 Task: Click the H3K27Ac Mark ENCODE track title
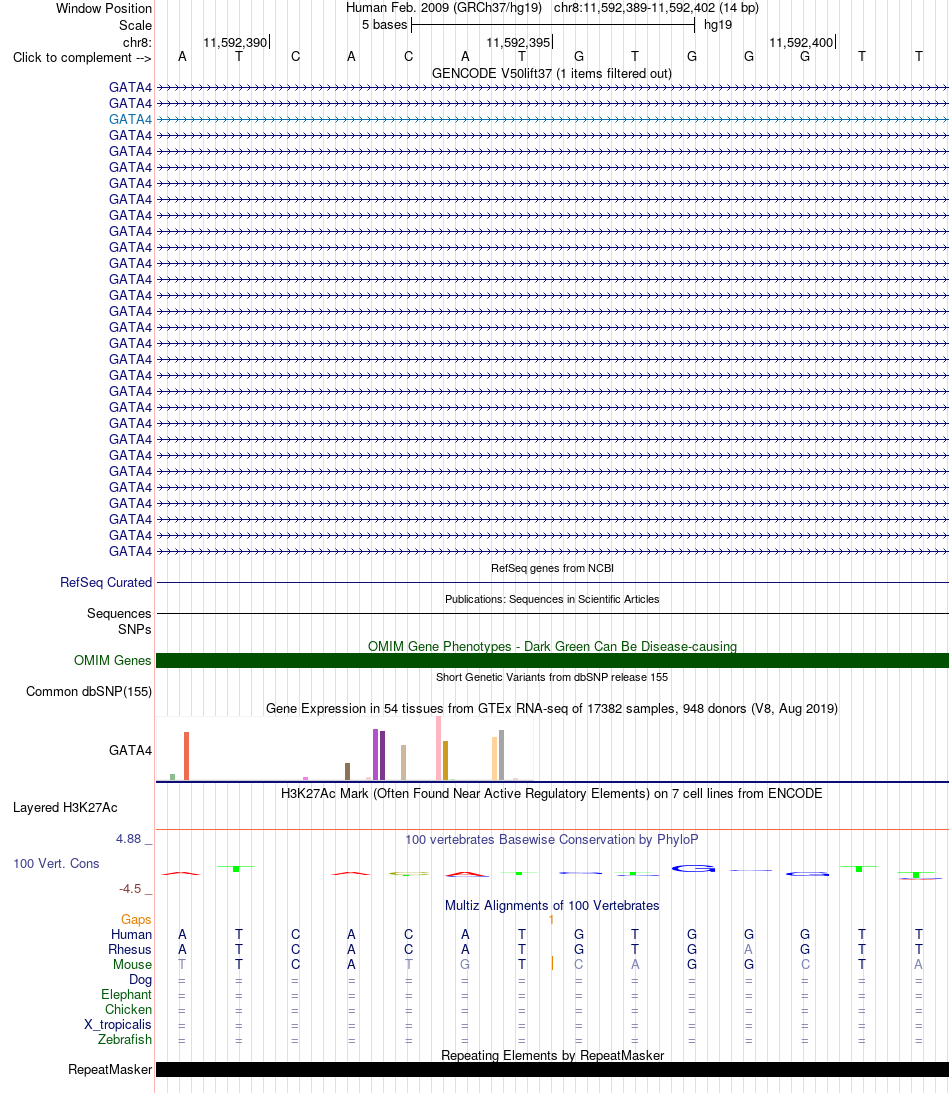coord(551,793)
